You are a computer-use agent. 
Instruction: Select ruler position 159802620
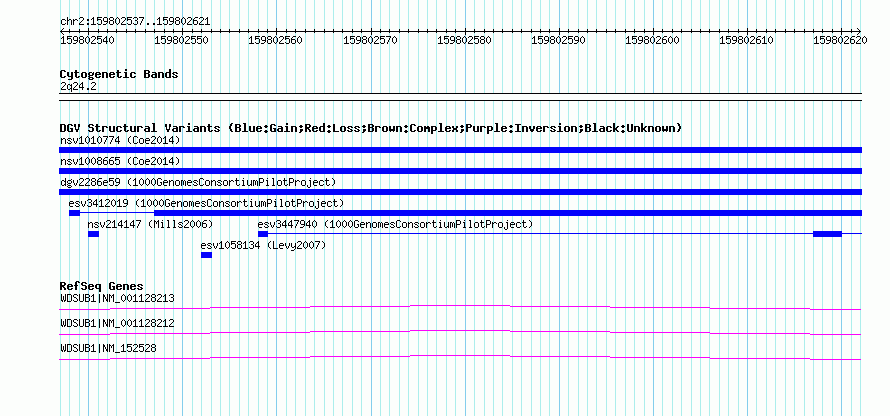[x=840, y=40]
